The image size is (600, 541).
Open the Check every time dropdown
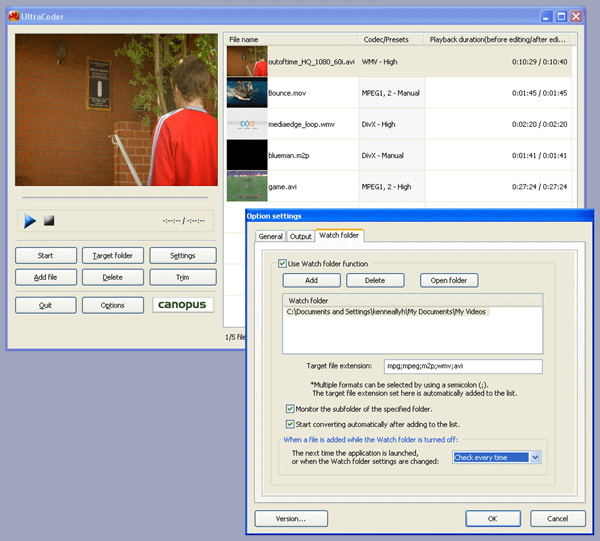click(535, 457)
